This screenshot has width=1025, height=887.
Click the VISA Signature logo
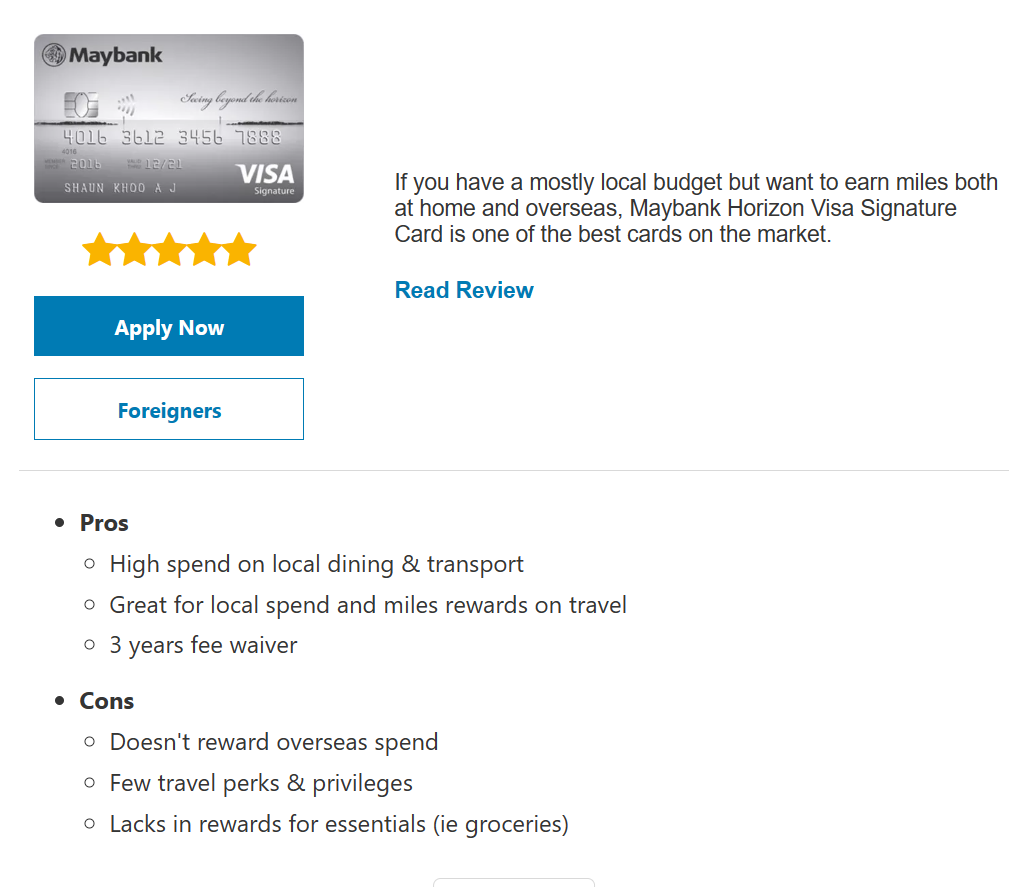pos(266,179)
